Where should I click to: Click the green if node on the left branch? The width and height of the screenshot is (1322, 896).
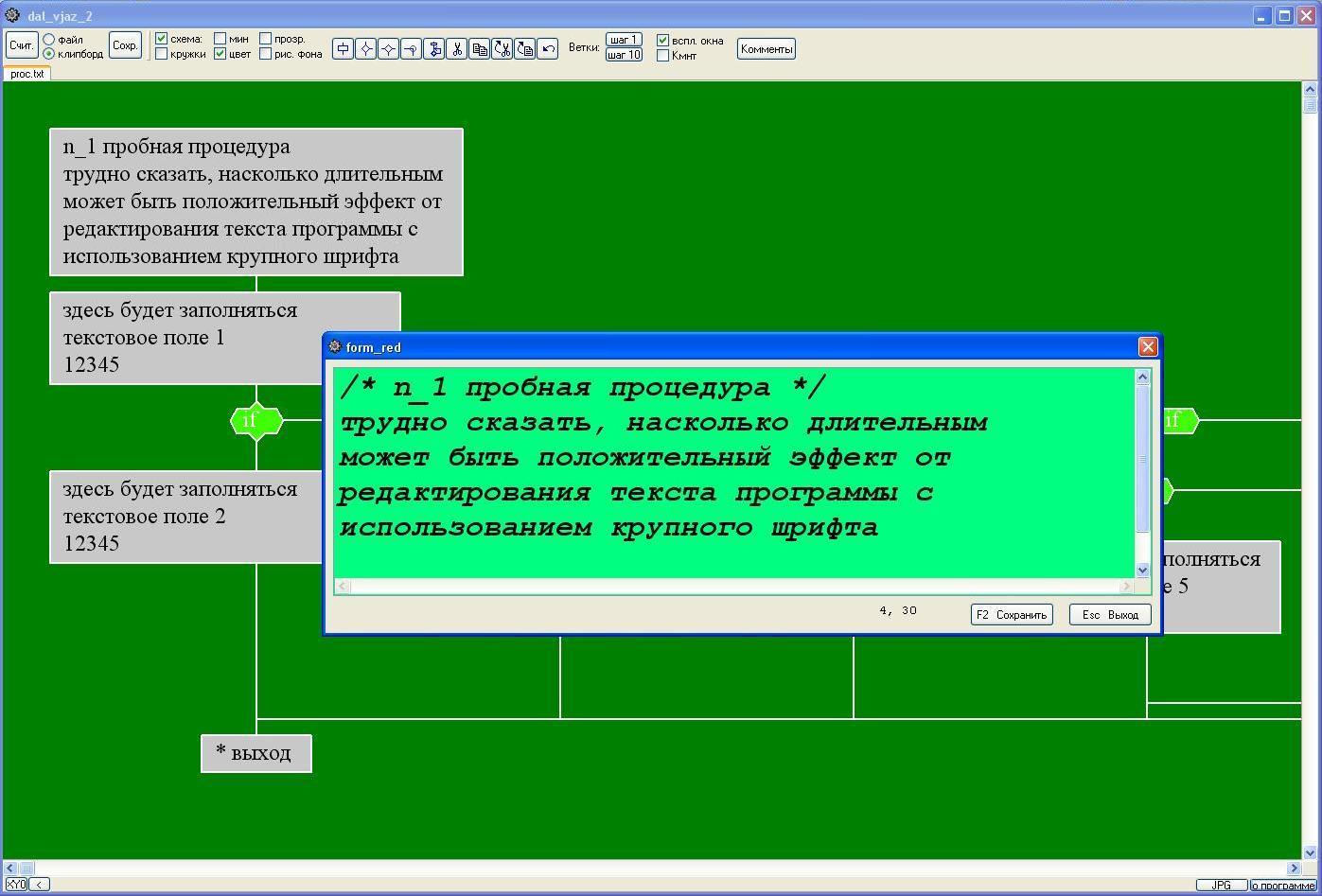(256, 421)
